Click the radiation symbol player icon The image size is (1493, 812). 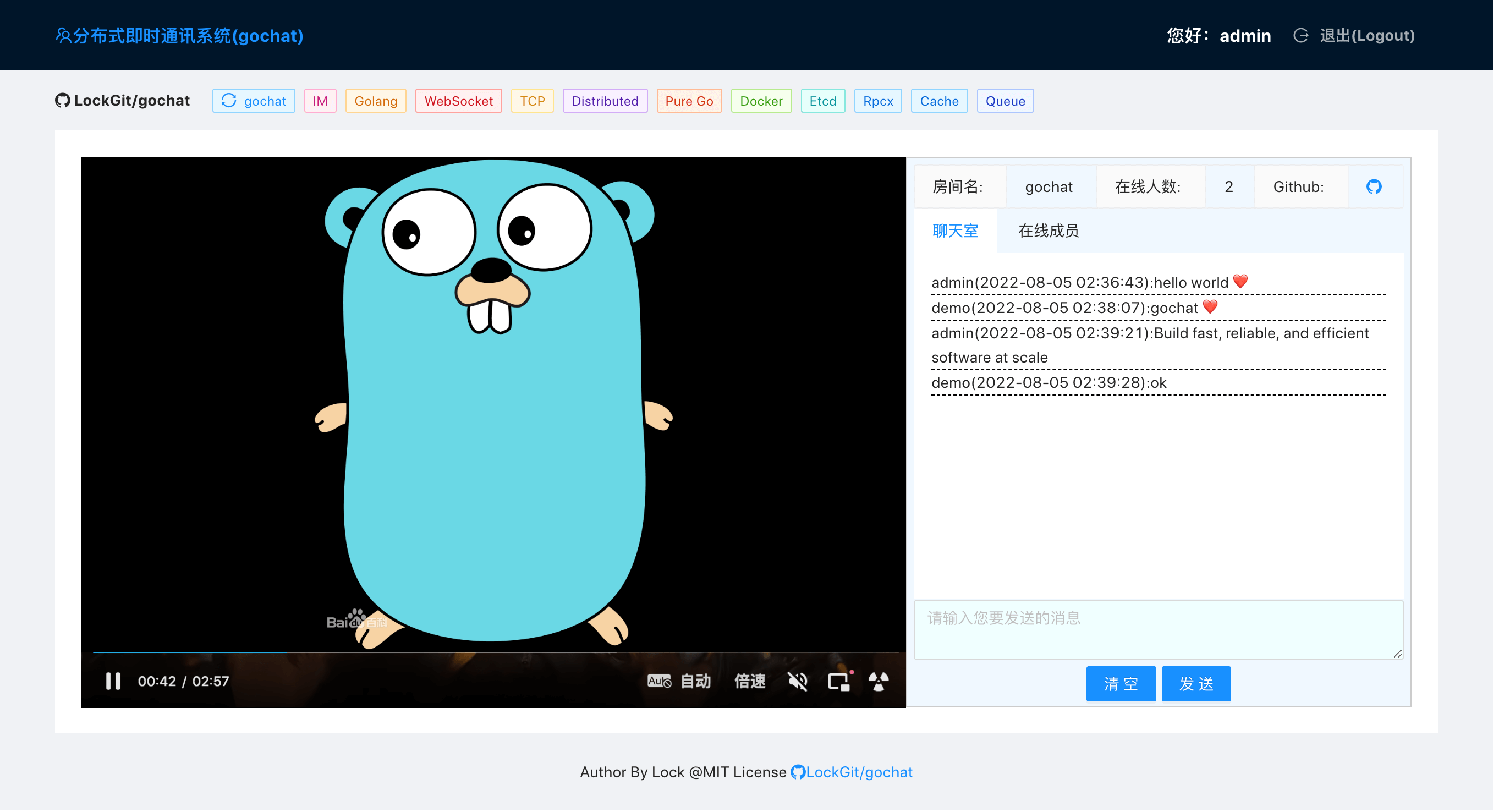coord(878,681)
